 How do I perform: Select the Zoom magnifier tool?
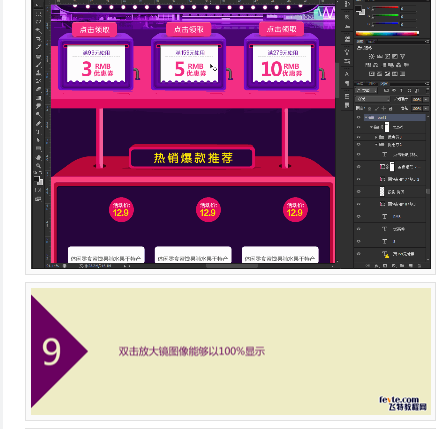tap(39, 166)
